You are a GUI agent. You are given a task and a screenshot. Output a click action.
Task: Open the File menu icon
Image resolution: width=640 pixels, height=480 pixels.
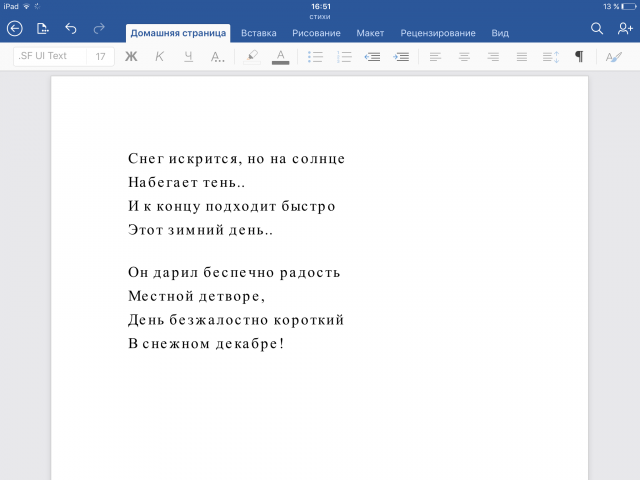coord(42,29)
